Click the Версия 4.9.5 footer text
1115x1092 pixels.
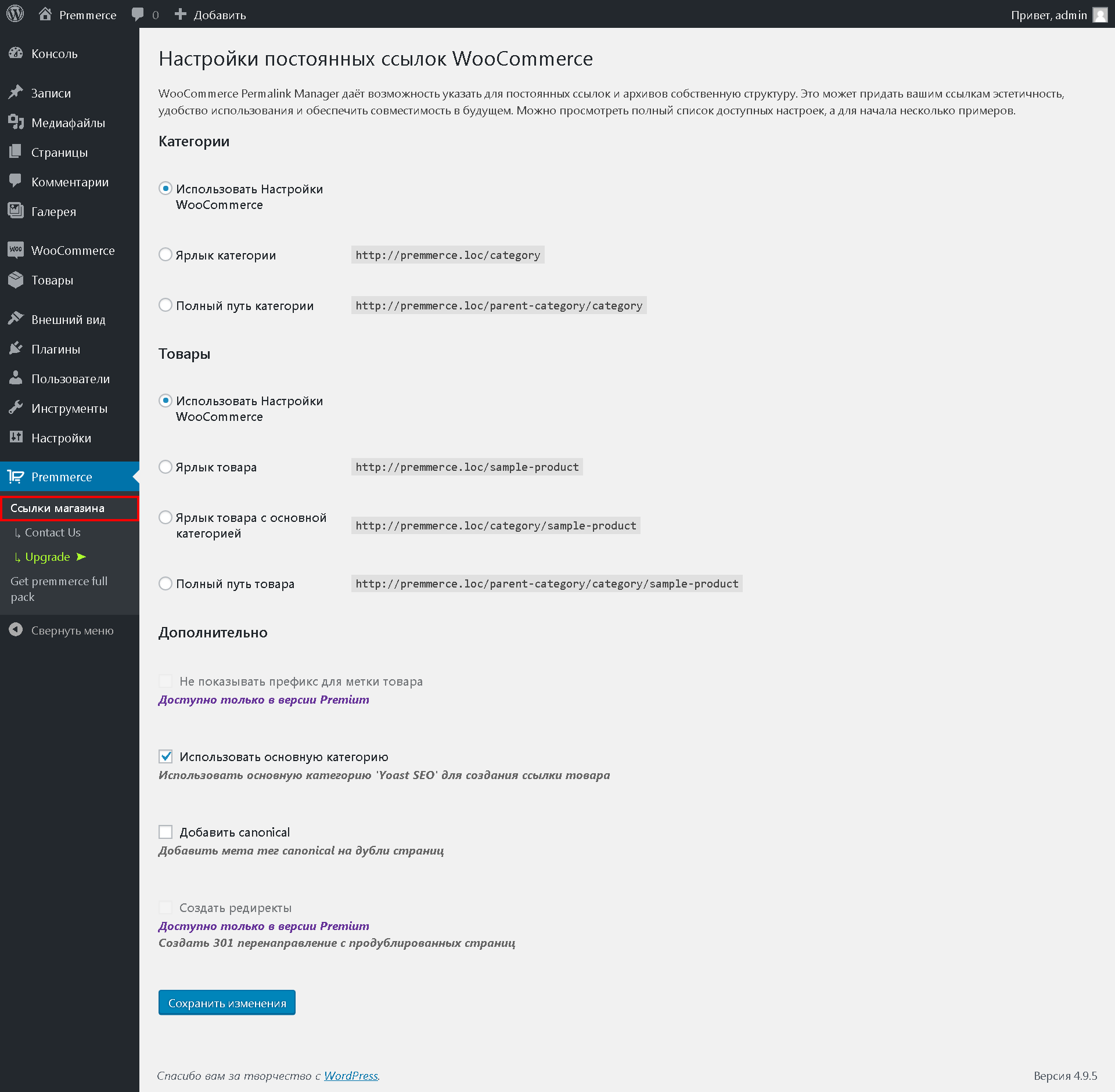click(1065, 1076)
